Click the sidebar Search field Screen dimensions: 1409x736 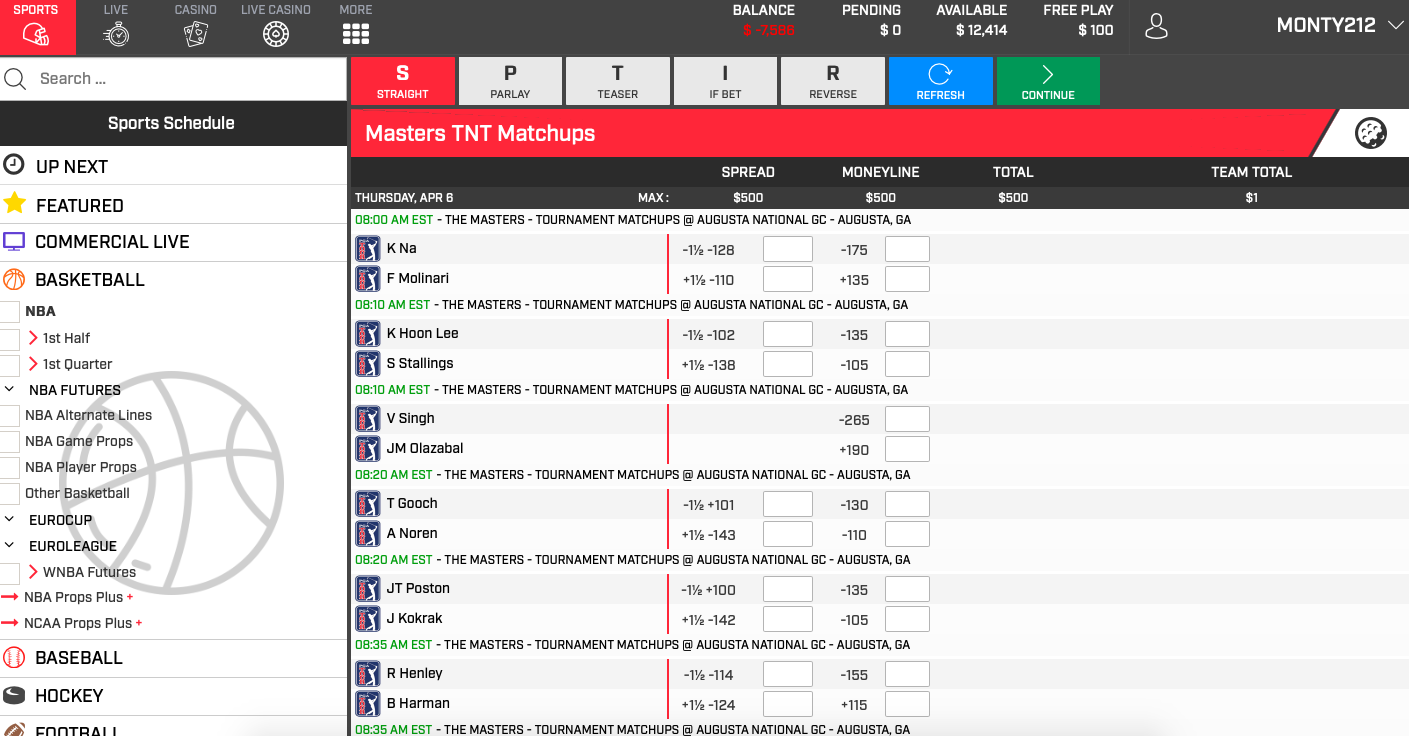click(x=185, y=79)
